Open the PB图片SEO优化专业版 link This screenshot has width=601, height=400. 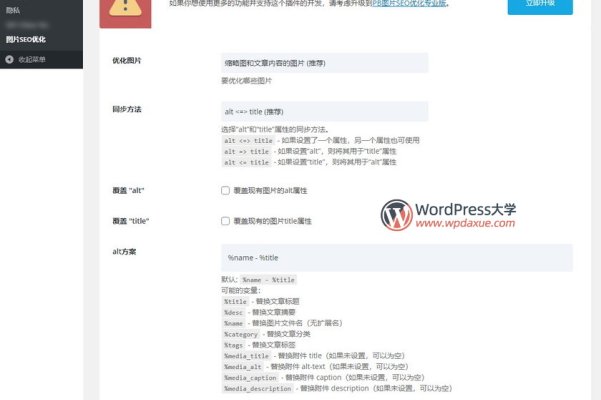409,3
